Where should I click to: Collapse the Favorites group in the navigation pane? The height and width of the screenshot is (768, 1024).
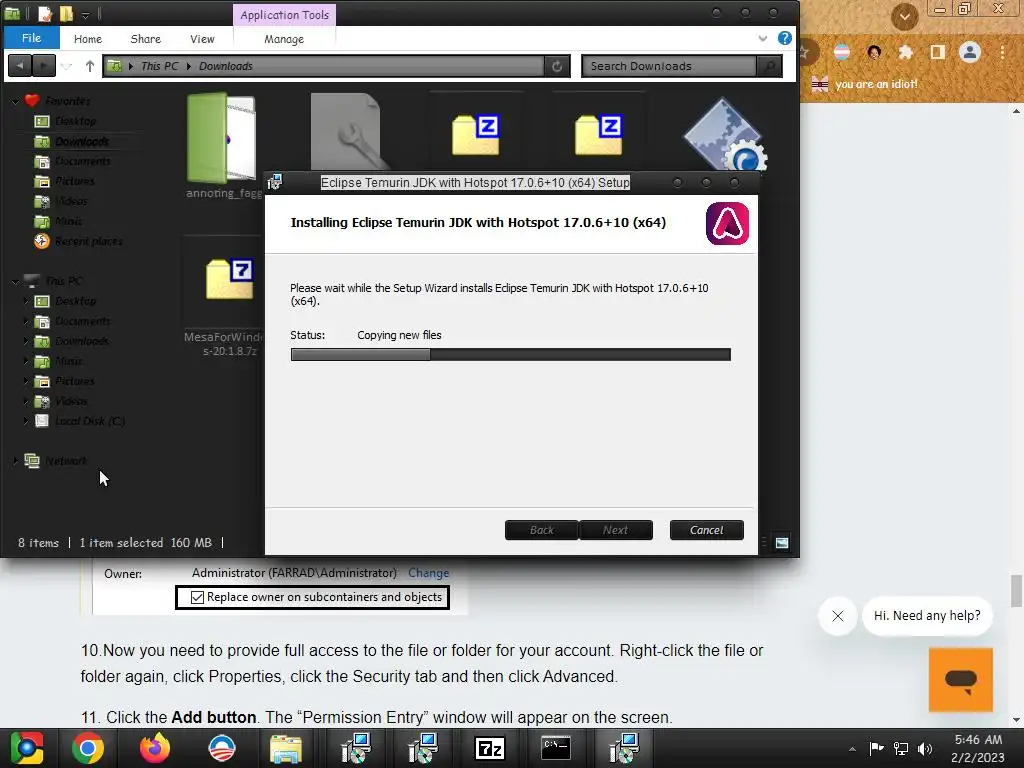tap(15, 101)
